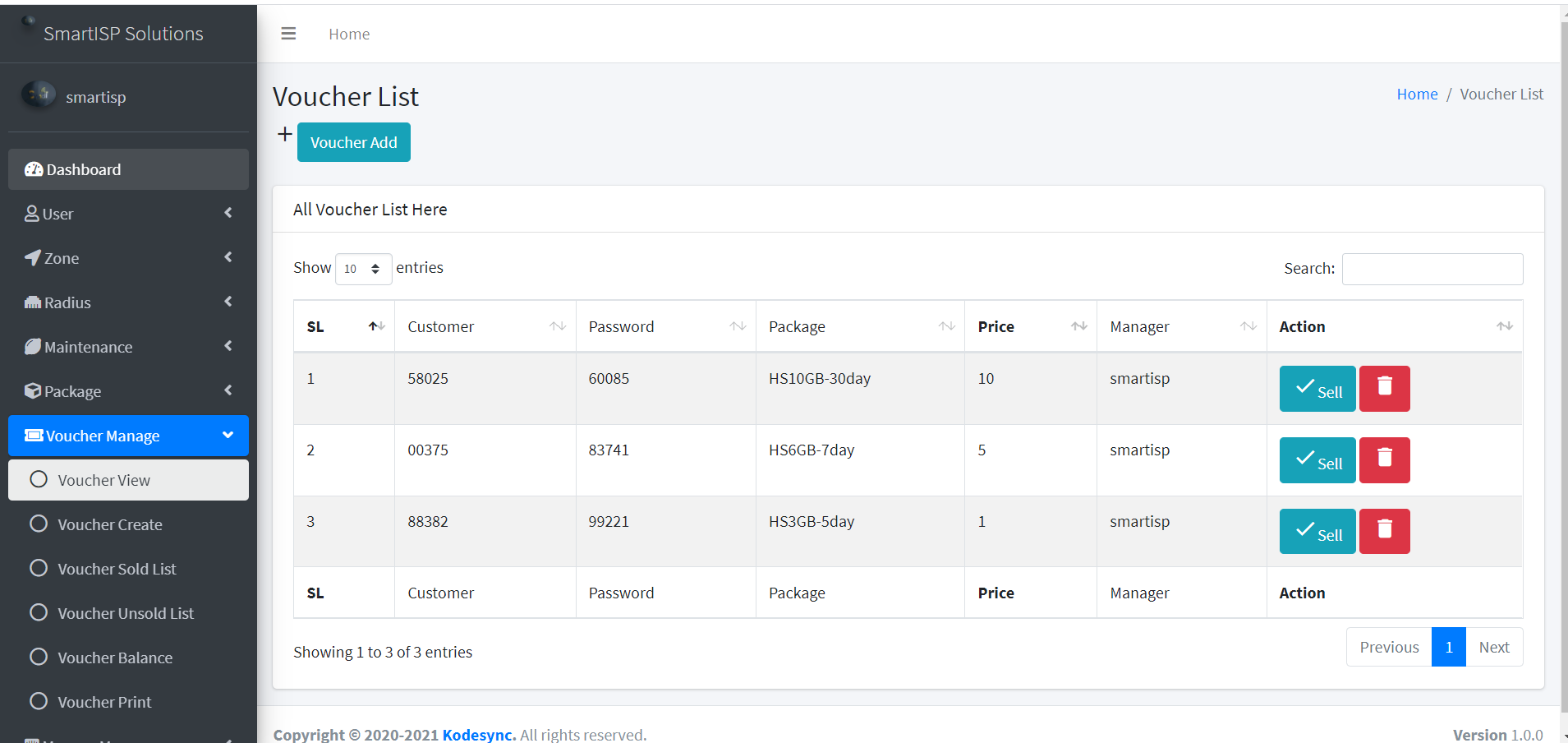Viewport: 1568px width, 743px height.
Task: Open the Show entries dropdown
Action: click(x=362, y=269)
